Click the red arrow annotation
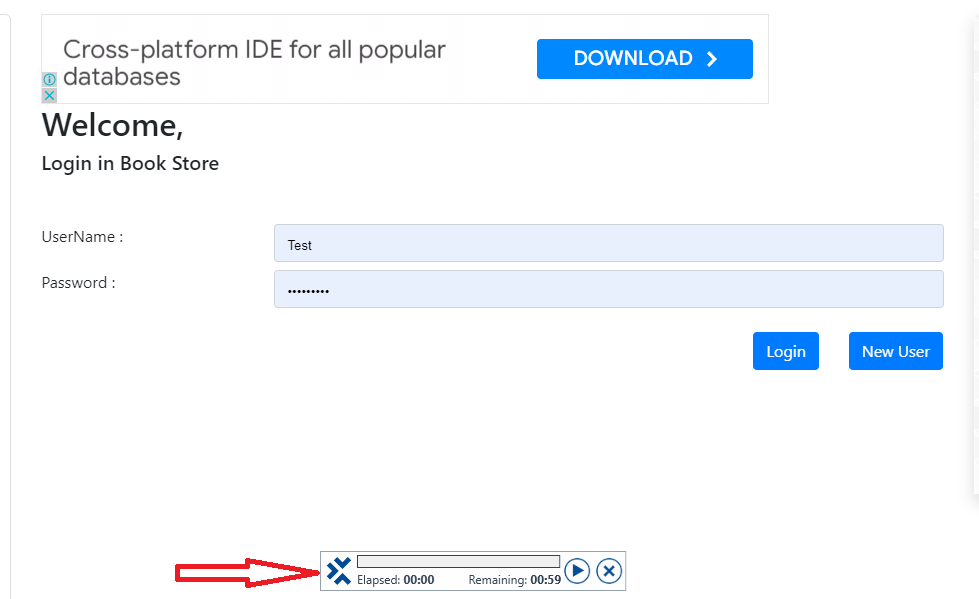The width and height of the screenshot is (979, 599). point(247,572)
